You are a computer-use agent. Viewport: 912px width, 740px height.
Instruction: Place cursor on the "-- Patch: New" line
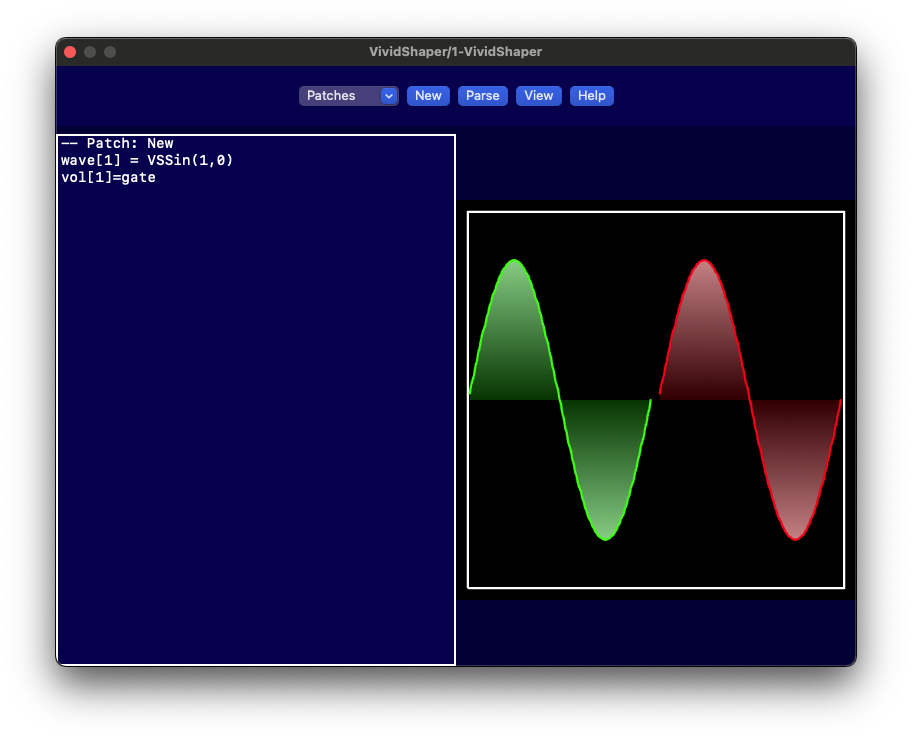coord(117,144)
